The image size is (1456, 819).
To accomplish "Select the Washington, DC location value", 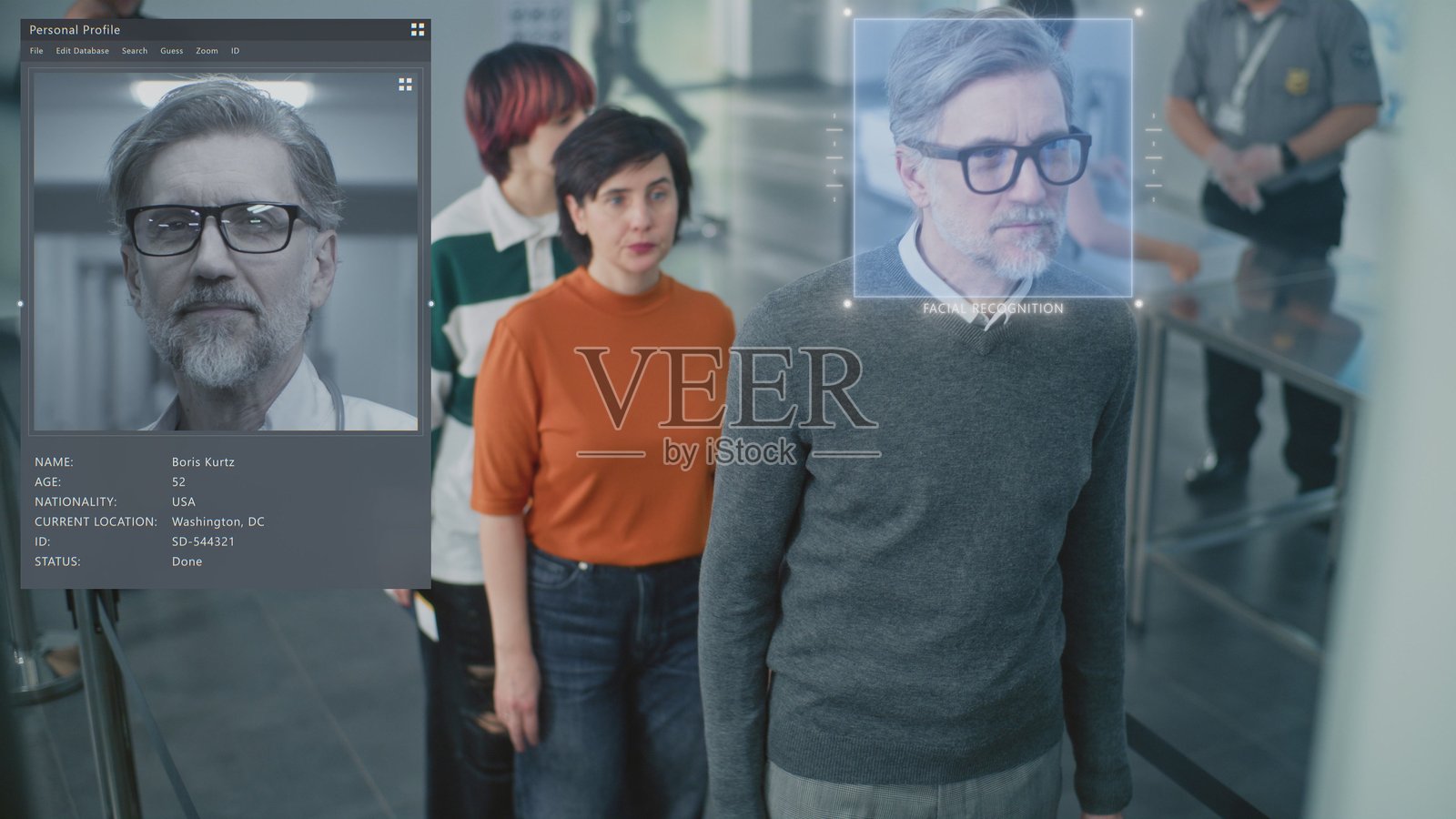I will pyautogui.click(x=217, y=521).
